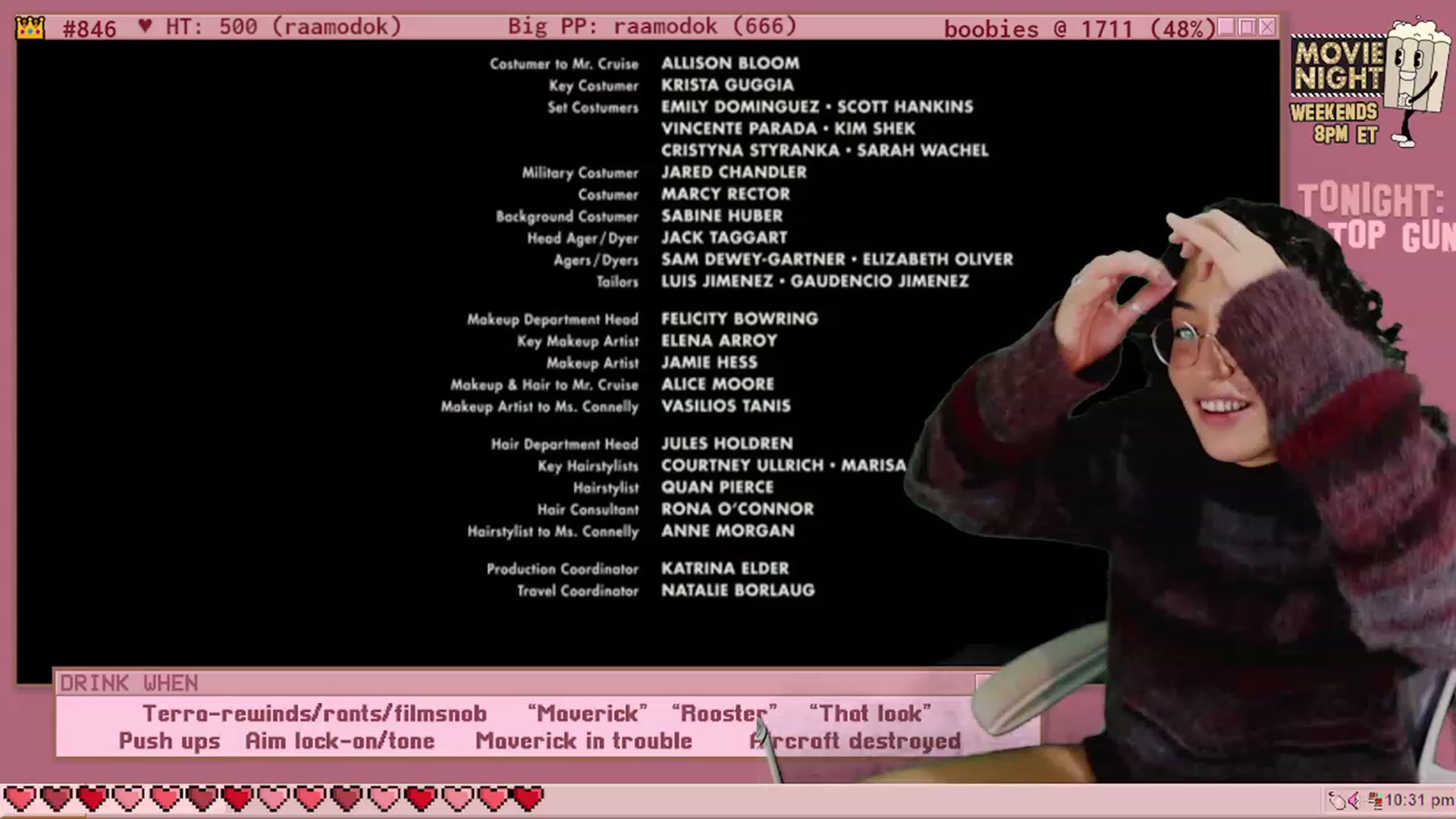Click 'Maverick in trouble' drink rule

584,741
